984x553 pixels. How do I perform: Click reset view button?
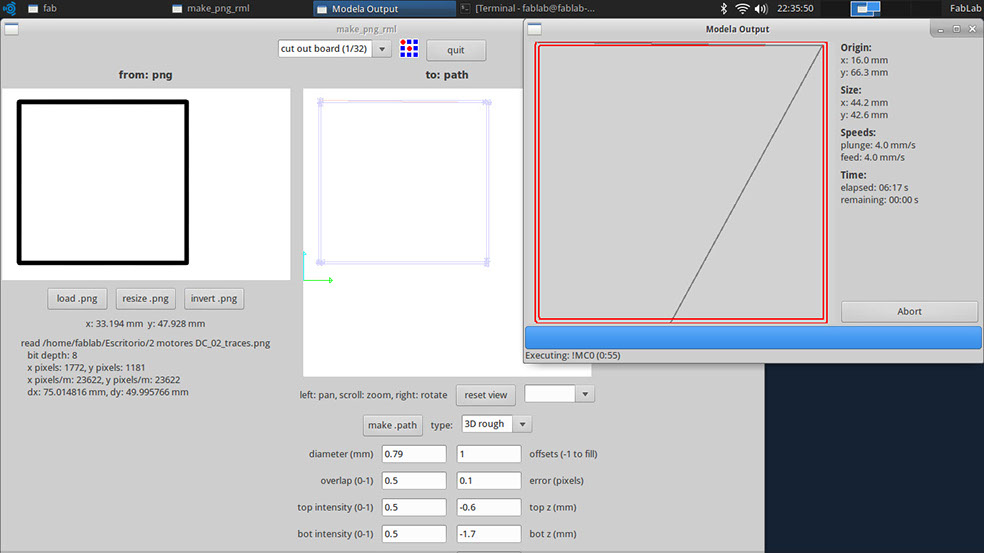pyautogui.click(x=486, y=395)
